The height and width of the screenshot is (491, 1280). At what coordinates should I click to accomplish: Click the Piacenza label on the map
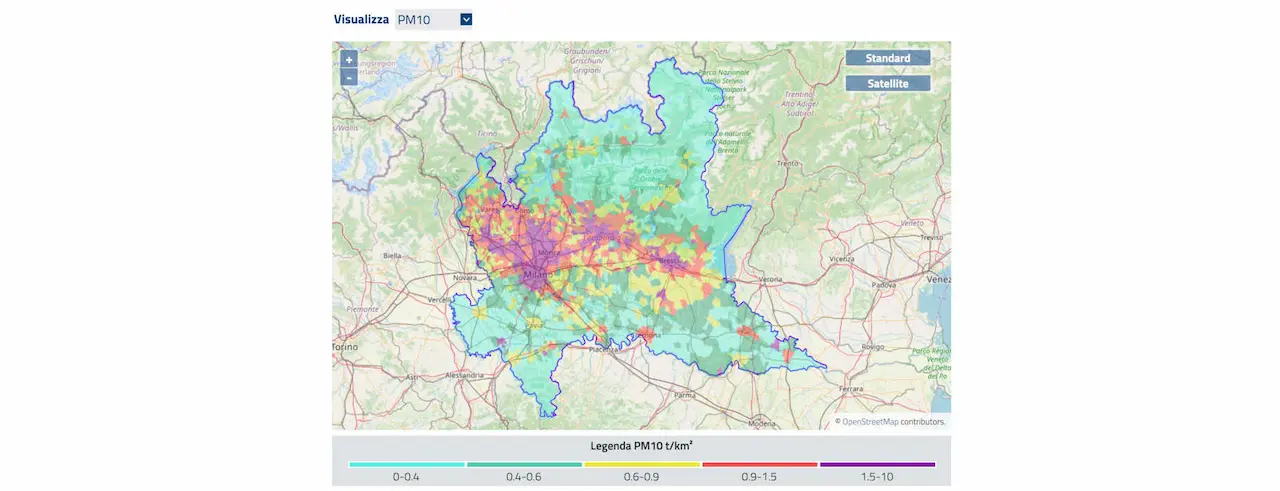[606, 348]
